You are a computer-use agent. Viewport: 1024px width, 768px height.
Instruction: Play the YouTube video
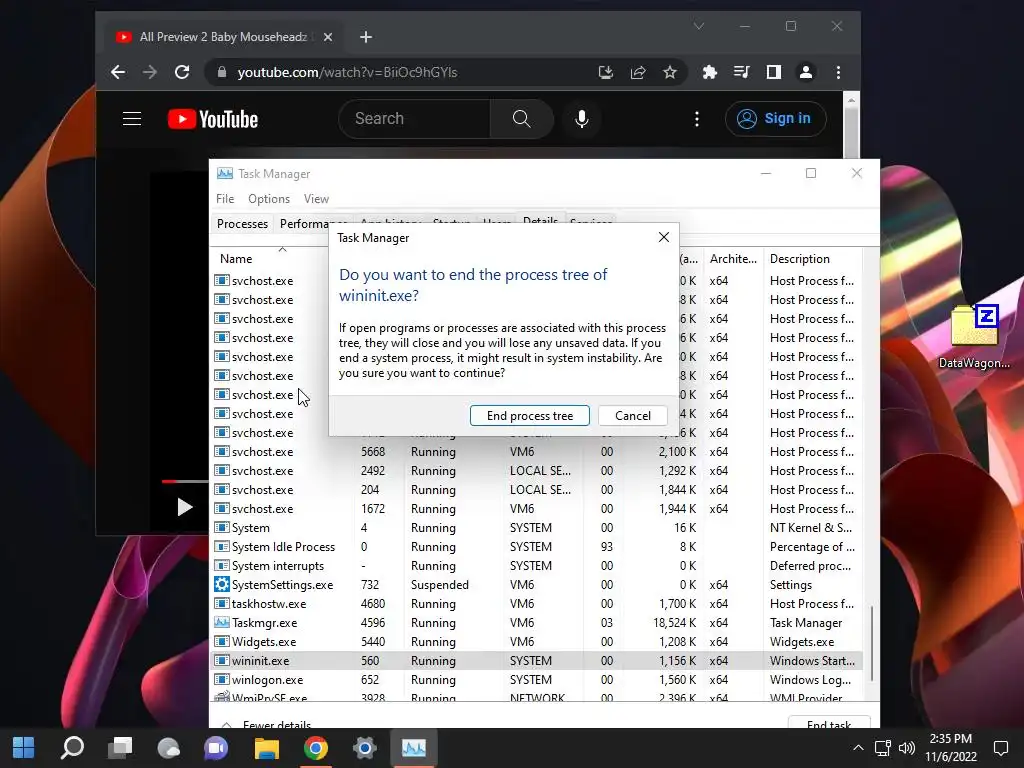[x=185, y=507]
